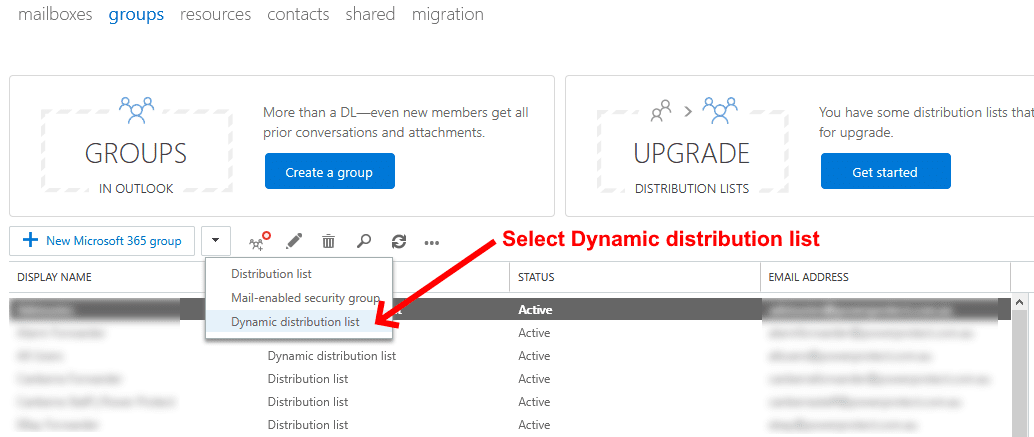Choose Mail-enabled security group from the menu
The width and height of the screenshot is (1034, 437).
[305, 298]
